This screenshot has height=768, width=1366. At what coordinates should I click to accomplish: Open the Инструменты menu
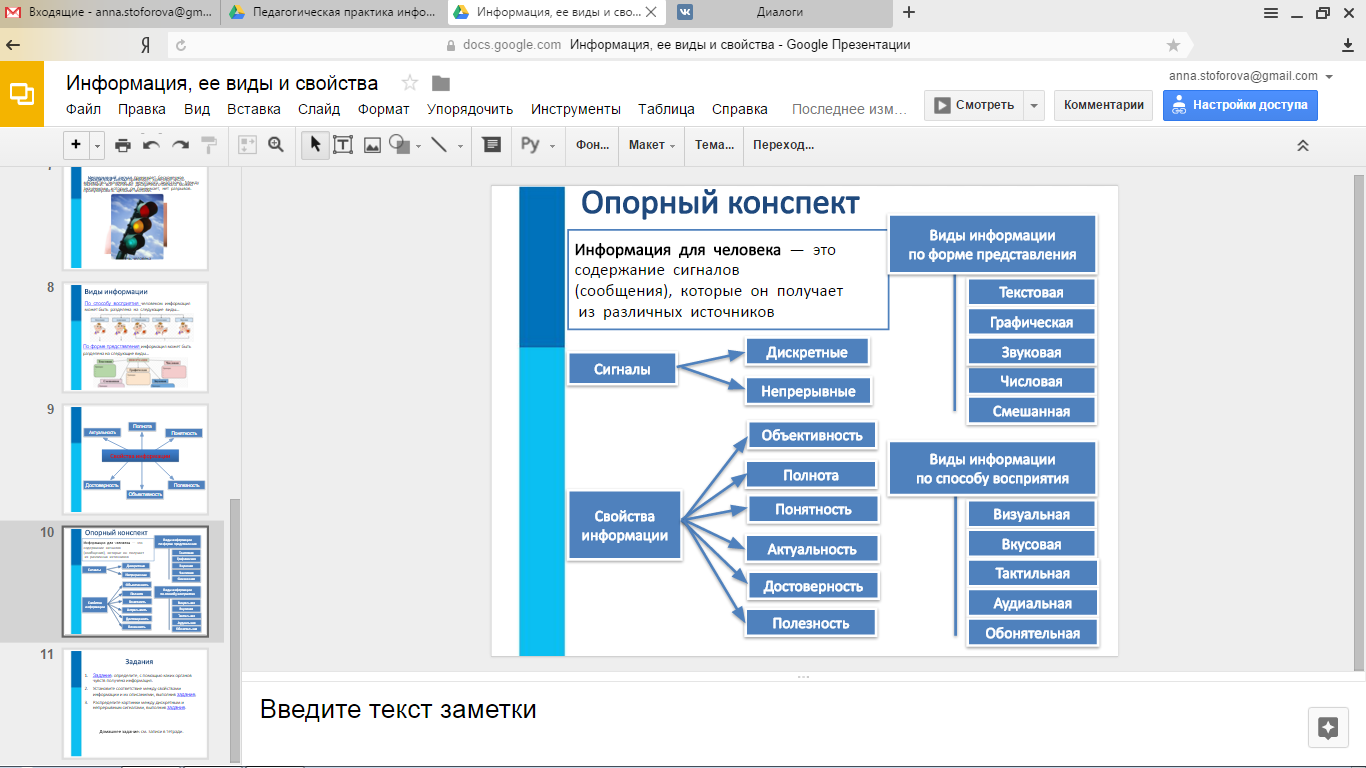(x=576, y=109)
